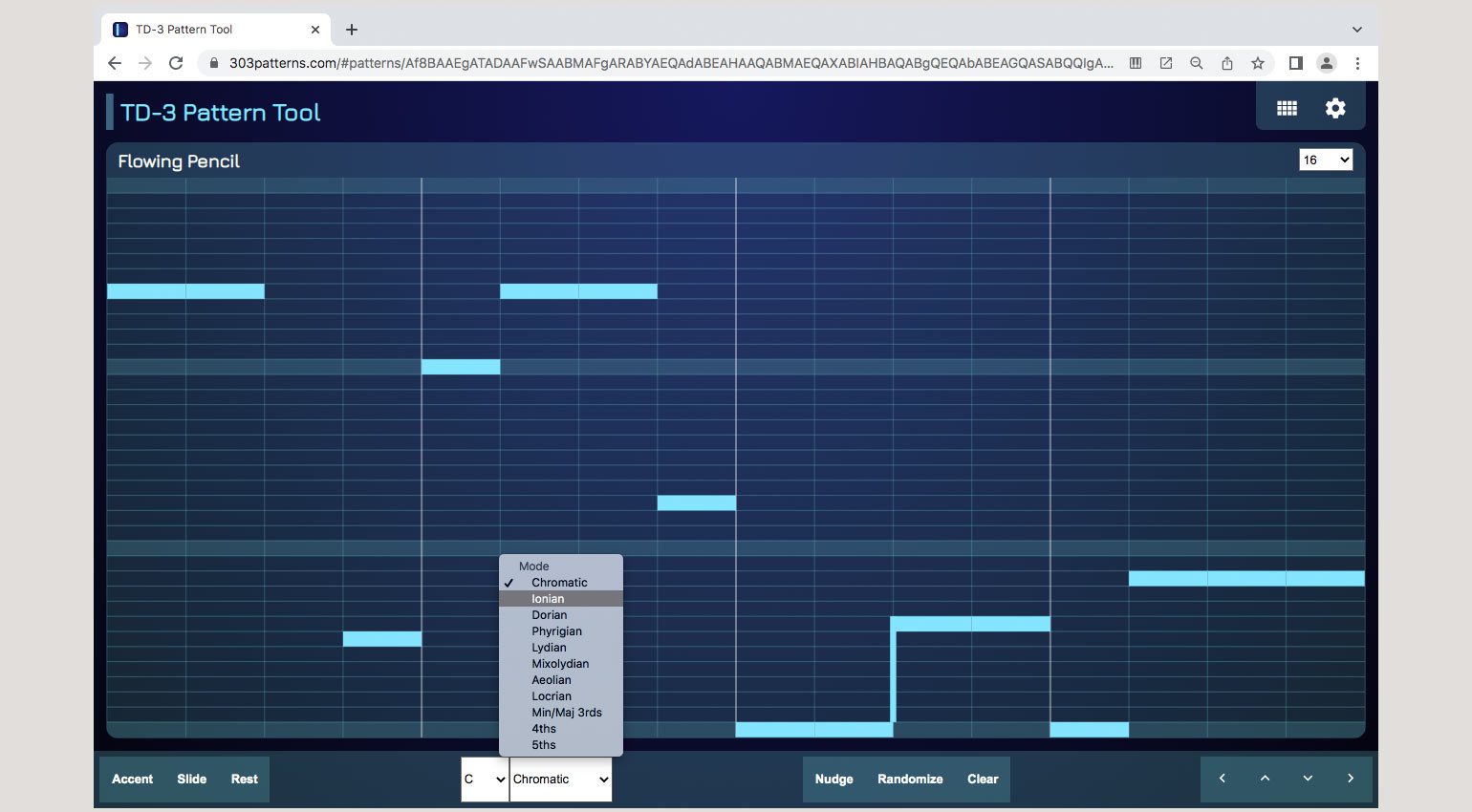Bookmark this page with star icon
The image size is (1472, 812).
tap(1258, 63)
